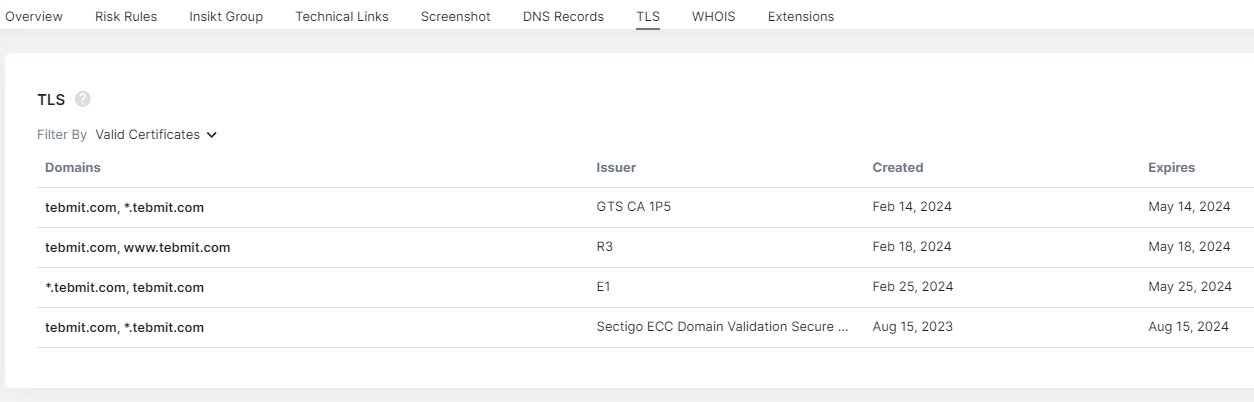This screenshot has width=1254, height=402.
Task: Select the TLS tab
Action: click(x=648, y=16)
